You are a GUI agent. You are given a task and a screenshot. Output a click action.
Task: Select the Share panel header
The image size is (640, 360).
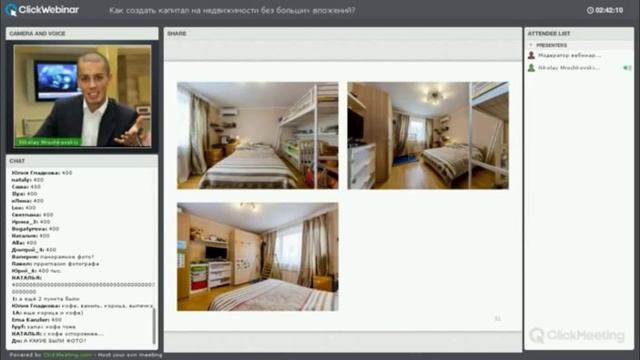click(343, 33)
